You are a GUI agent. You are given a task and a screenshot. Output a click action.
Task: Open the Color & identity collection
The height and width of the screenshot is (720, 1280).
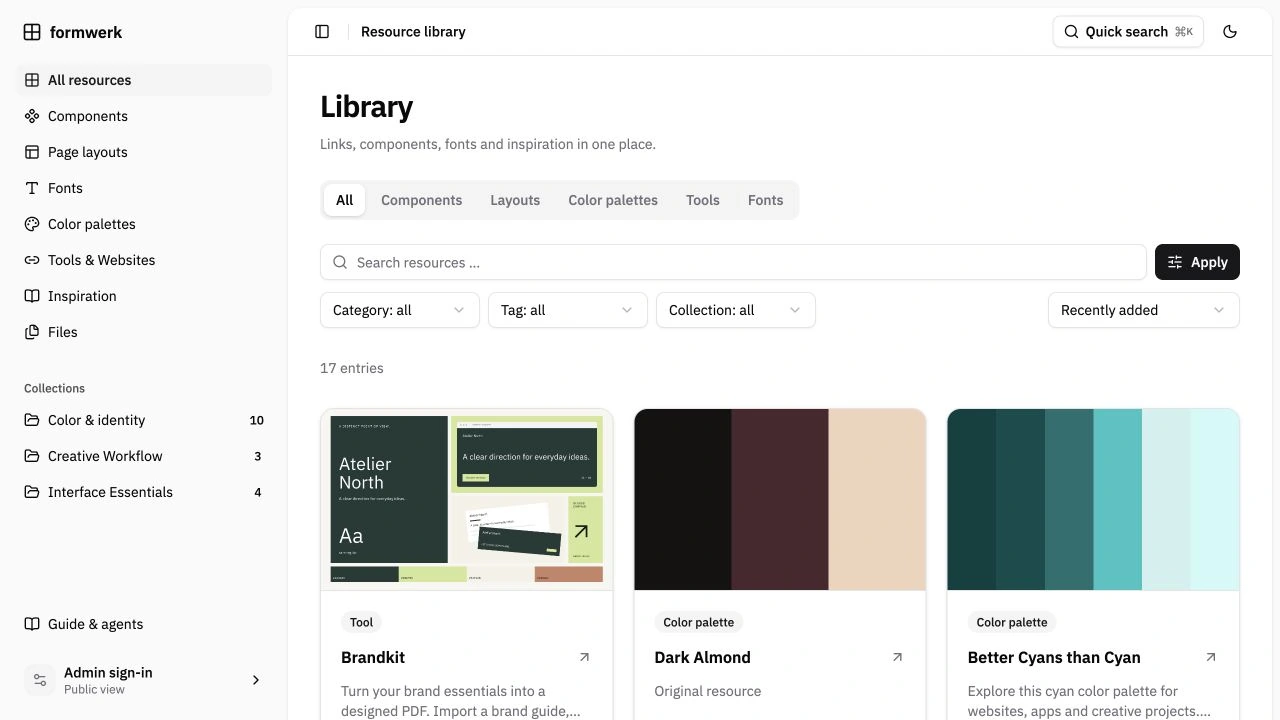144,420
